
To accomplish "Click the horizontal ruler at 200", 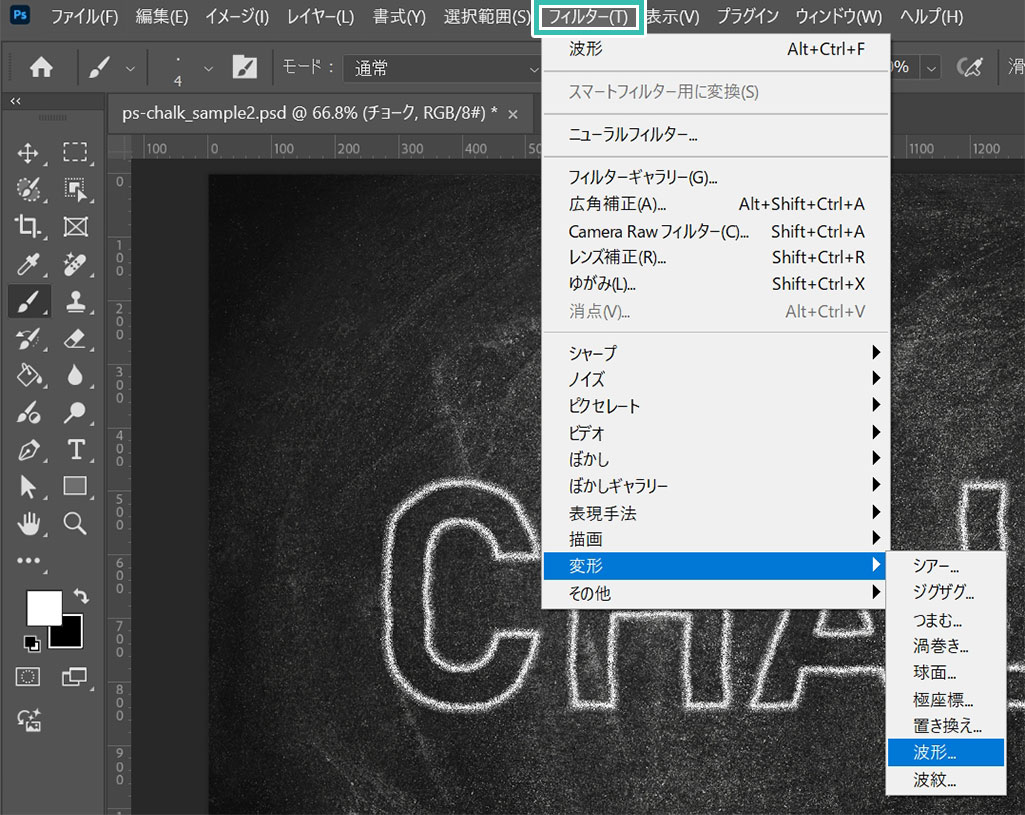I will click(348, 148).
